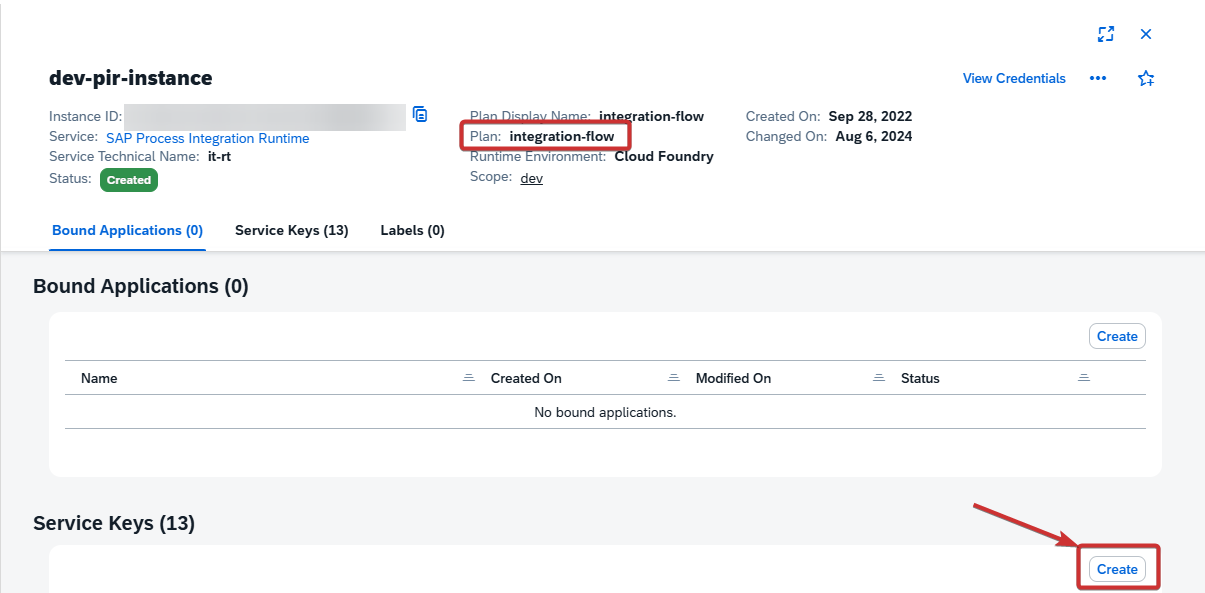1205x593 pixels.
Task: Click the Service Keys (13) section heading
Action: (x=114, y=523)
